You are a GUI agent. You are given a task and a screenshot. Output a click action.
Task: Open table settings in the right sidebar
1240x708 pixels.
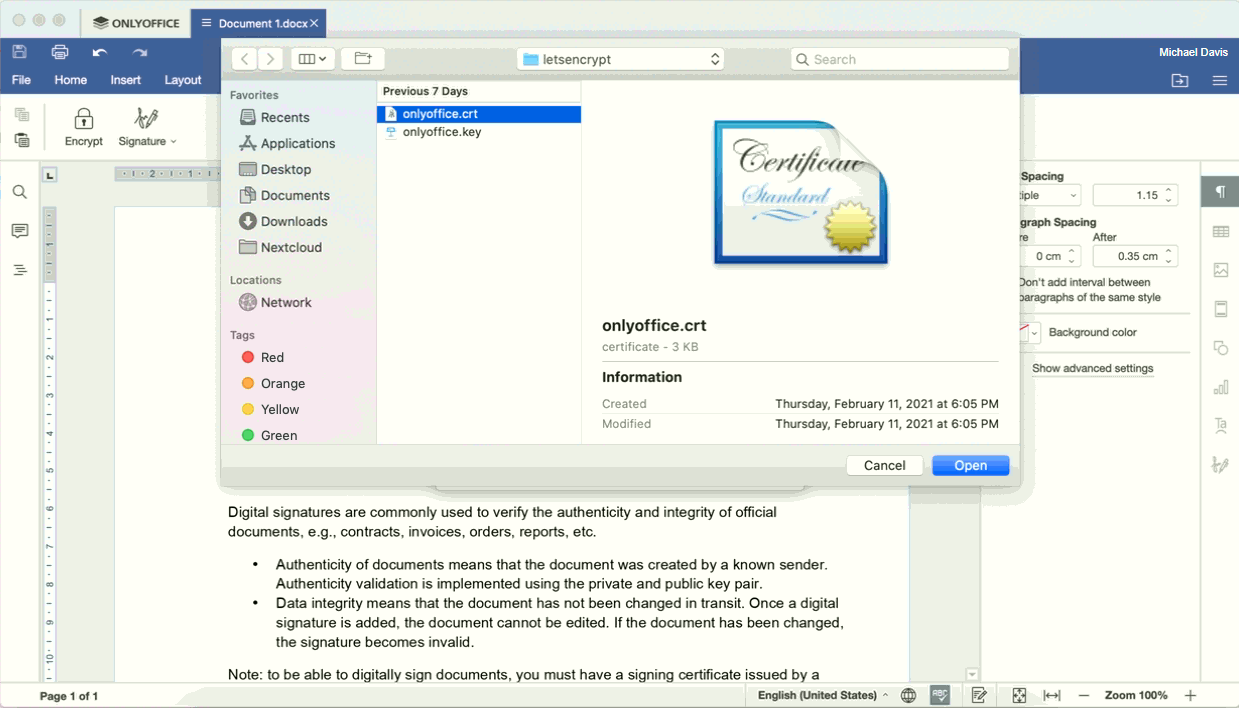(x=1220, y=231)
